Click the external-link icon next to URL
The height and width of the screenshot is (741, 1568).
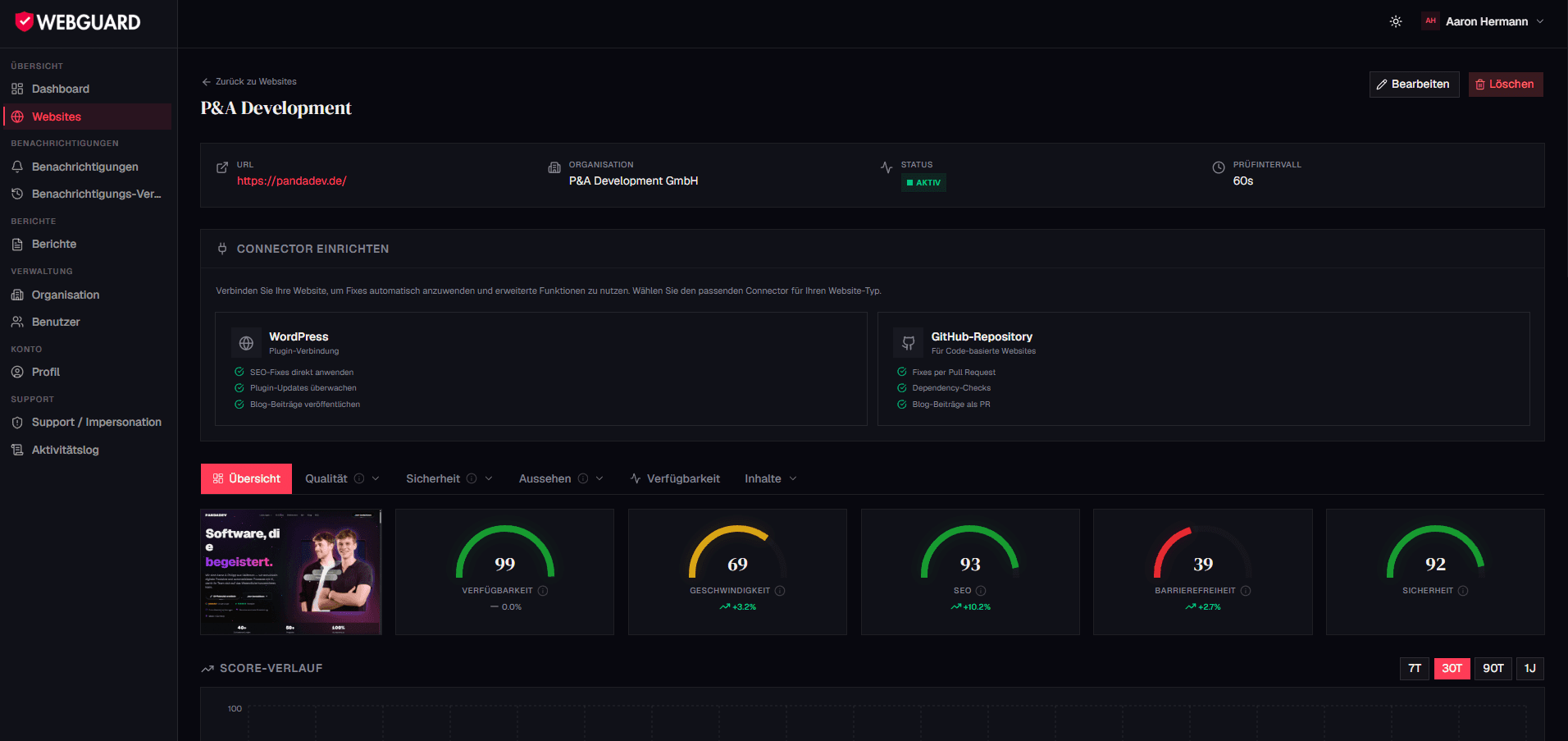[x=222, y=167]
